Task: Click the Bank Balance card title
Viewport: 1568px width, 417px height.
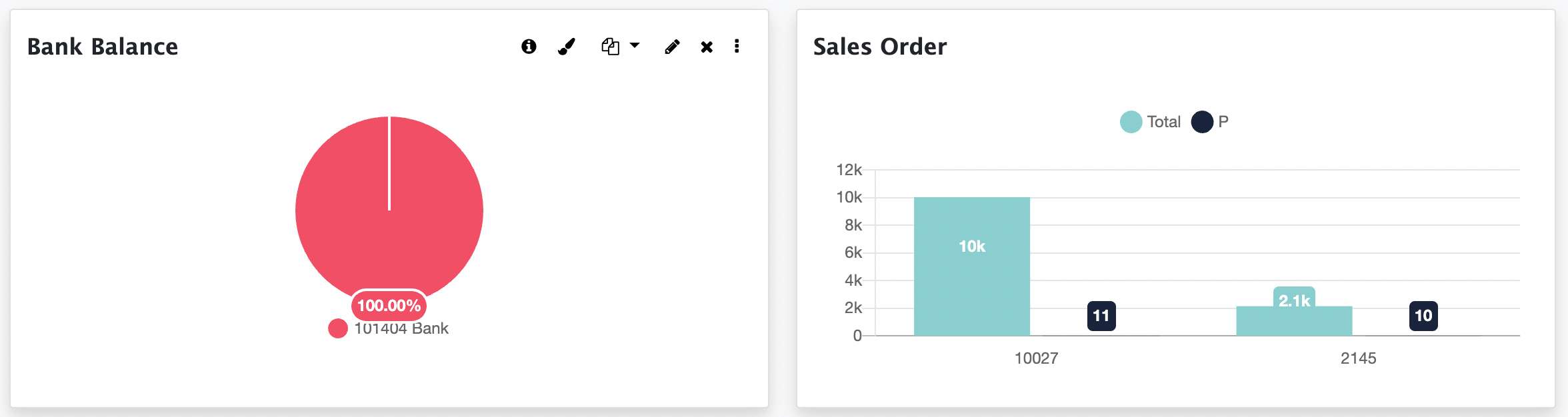Action: coord(103,47)
